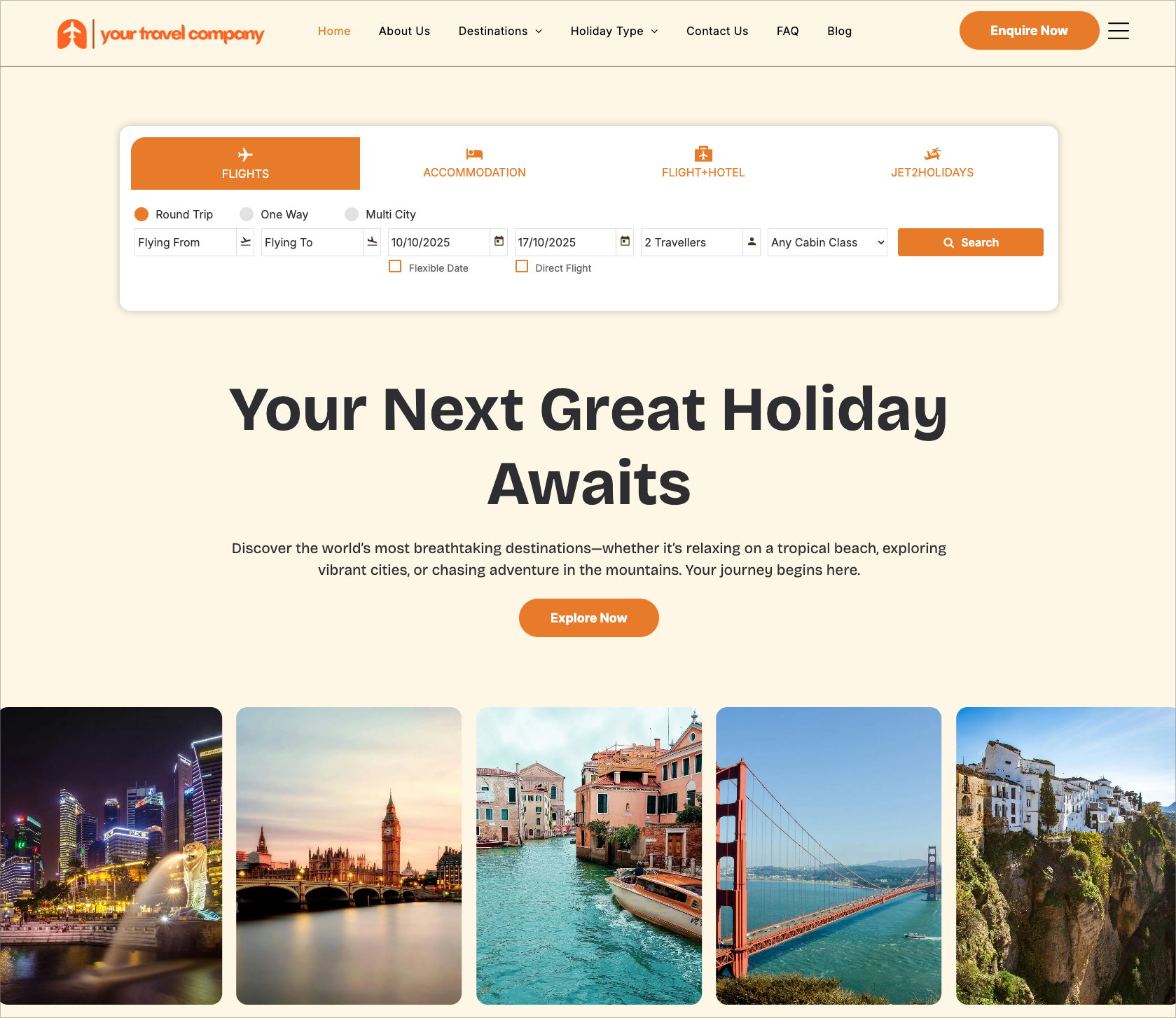Open the hamburger menu icon

coord(1118,31)
